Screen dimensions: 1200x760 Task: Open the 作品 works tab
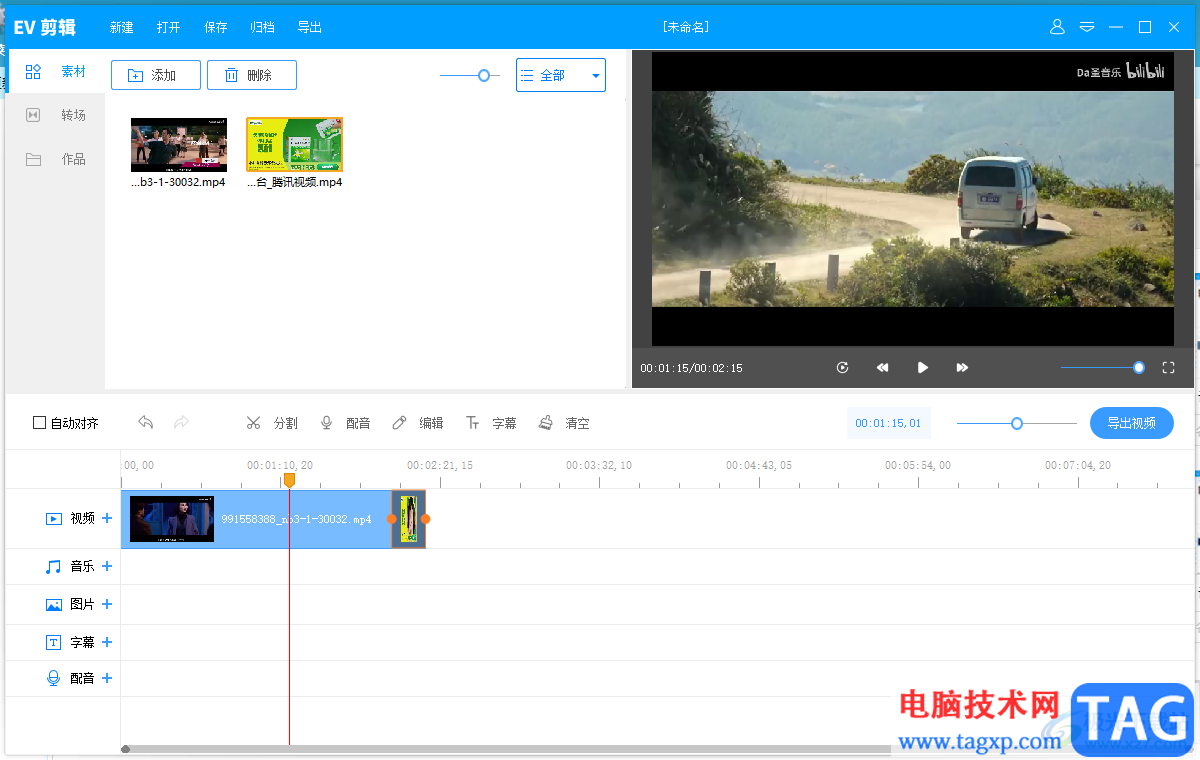tap(55, 159)
